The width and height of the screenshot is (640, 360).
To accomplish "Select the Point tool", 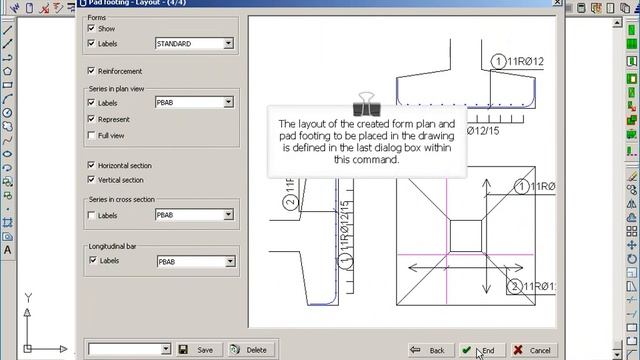I will click(7, 209).
